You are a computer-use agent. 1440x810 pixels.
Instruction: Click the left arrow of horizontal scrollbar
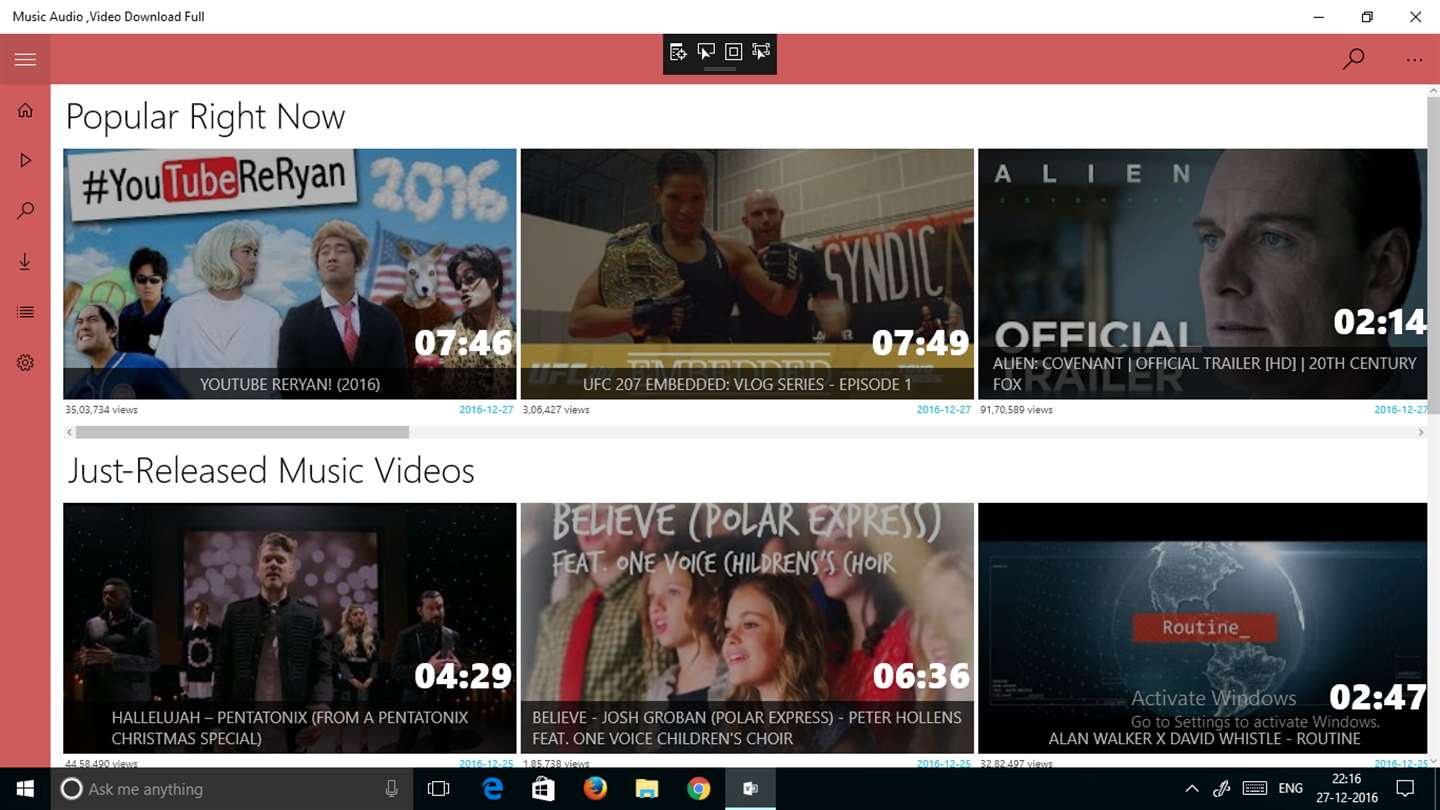(69, 432)
